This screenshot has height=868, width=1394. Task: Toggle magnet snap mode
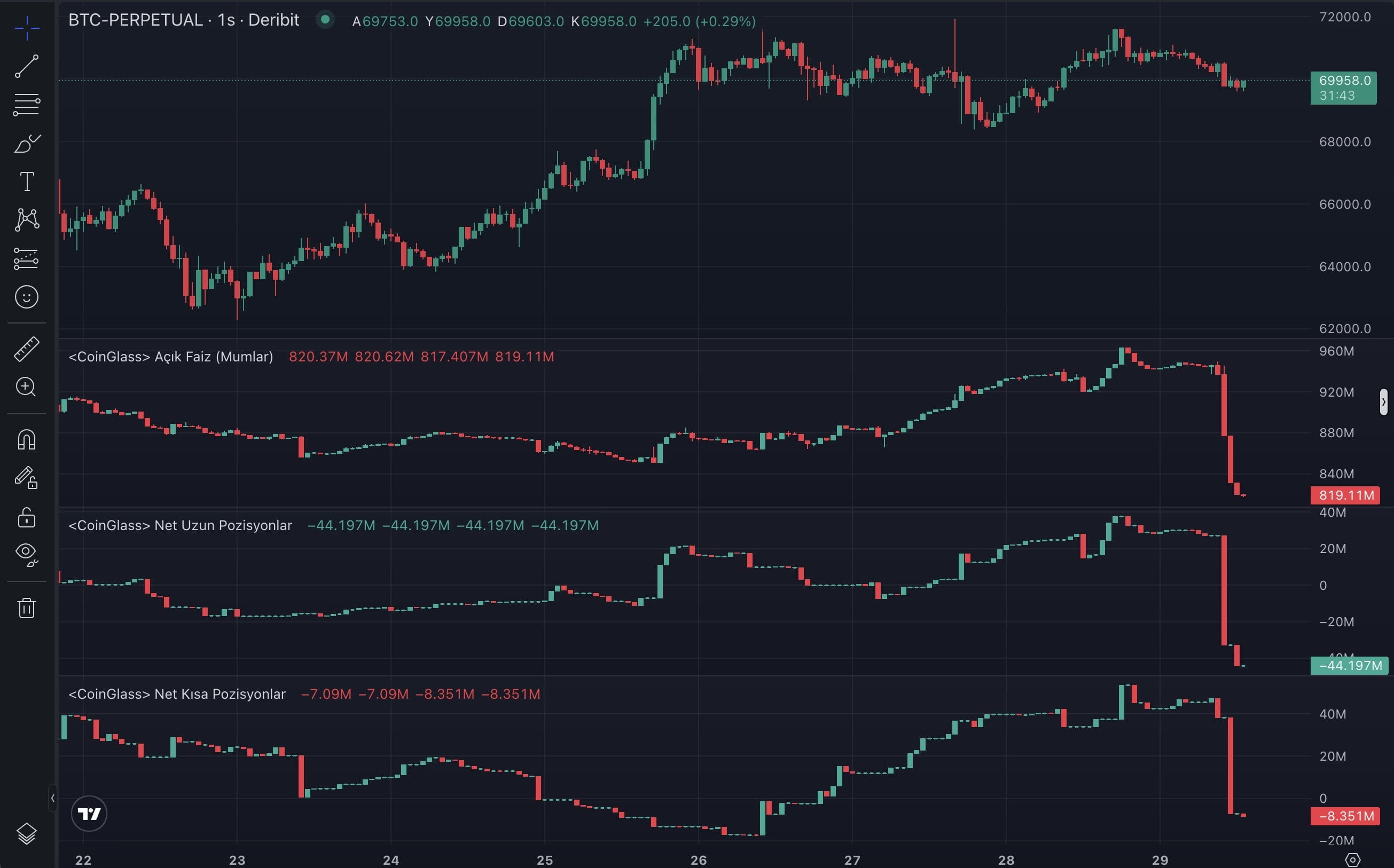coord(27,439)
